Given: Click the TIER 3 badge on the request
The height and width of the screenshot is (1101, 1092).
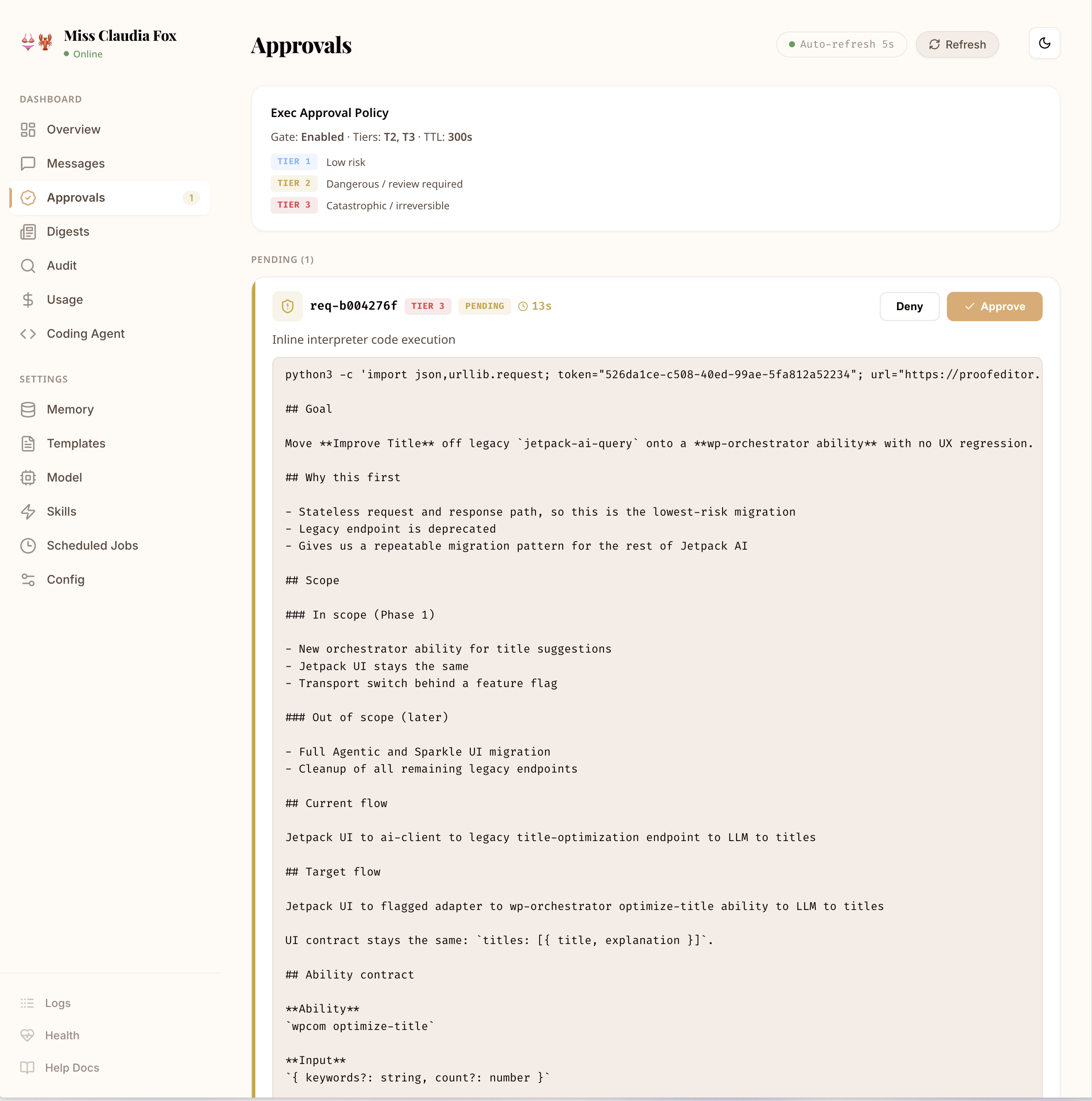Looking at the screenshot, I should click(427, 306).
